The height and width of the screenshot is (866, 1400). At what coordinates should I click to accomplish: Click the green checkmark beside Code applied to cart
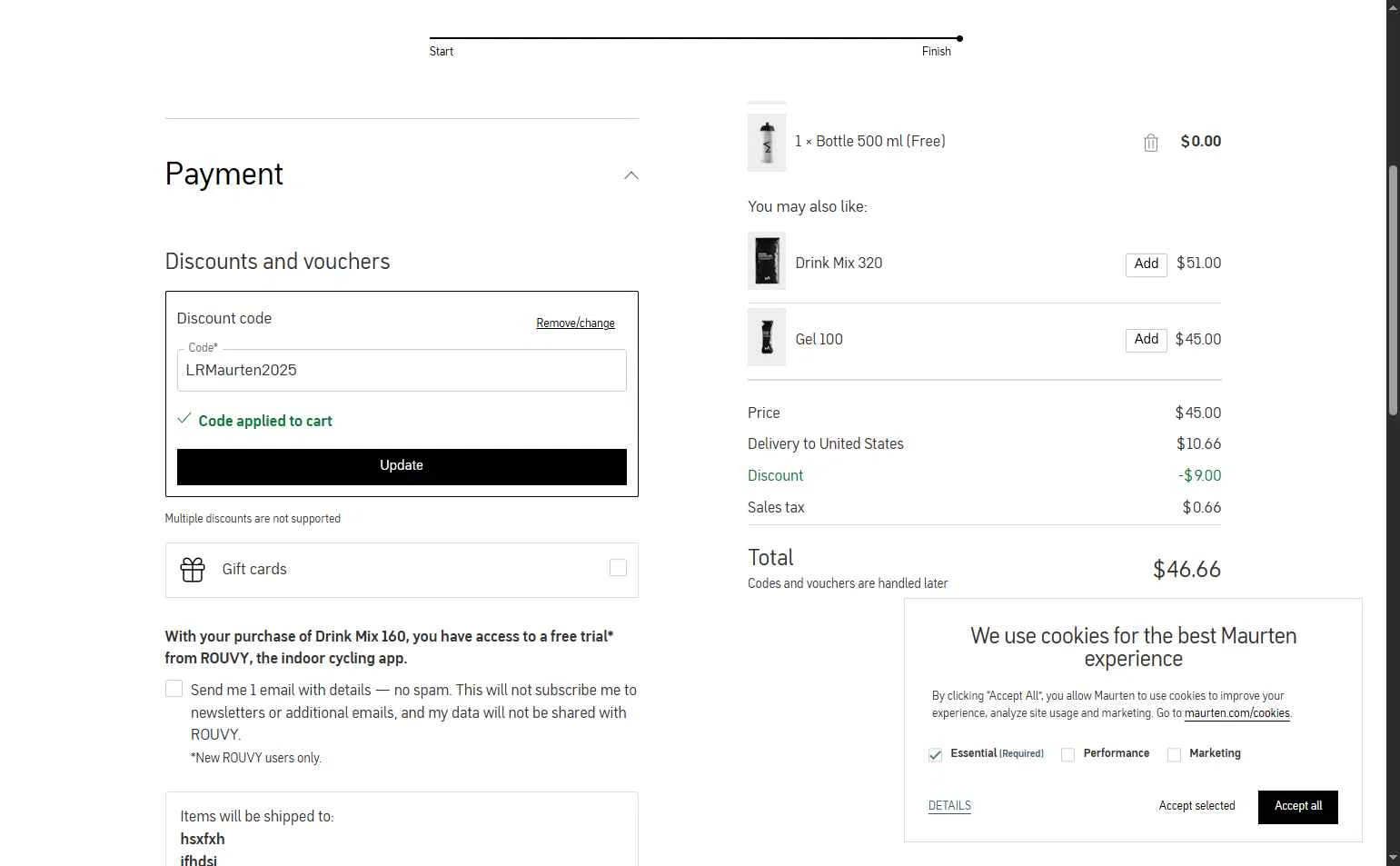tap(184, 418)
